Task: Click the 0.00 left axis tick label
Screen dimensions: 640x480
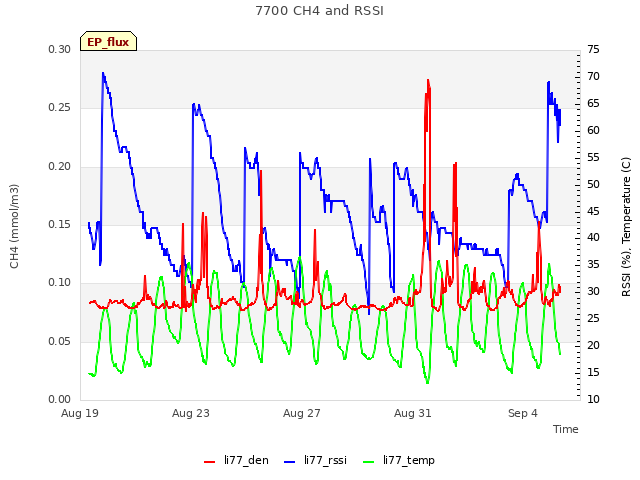Action: 60,399
